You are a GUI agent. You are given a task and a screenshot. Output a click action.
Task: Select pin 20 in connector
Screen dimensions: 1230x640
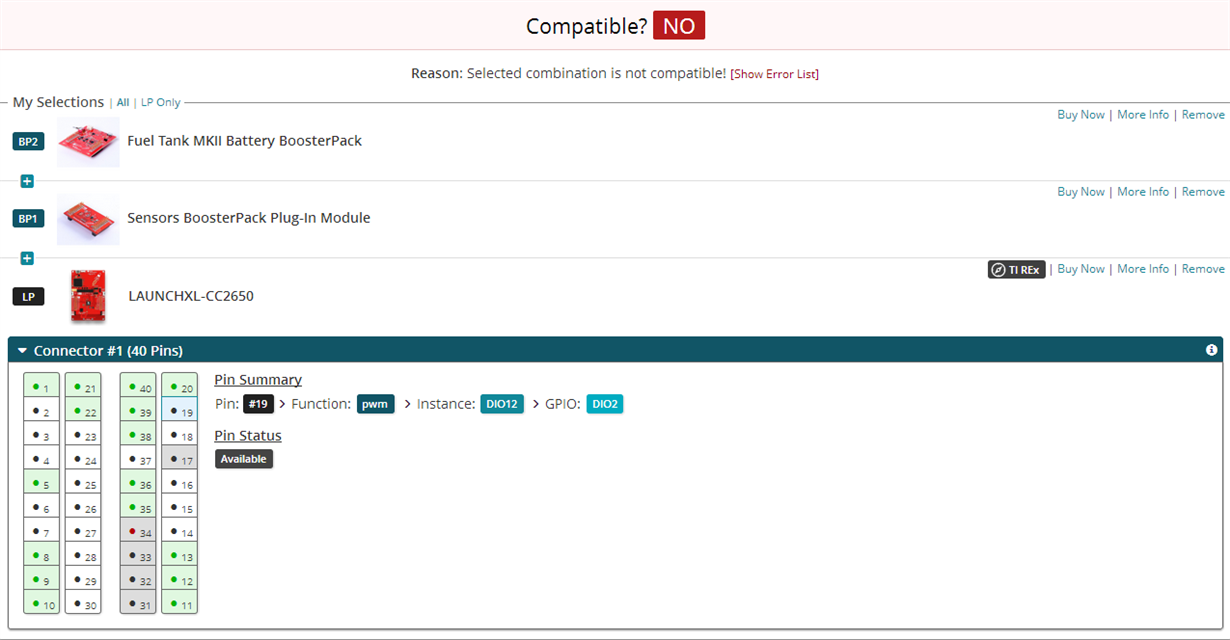[179, 387]
